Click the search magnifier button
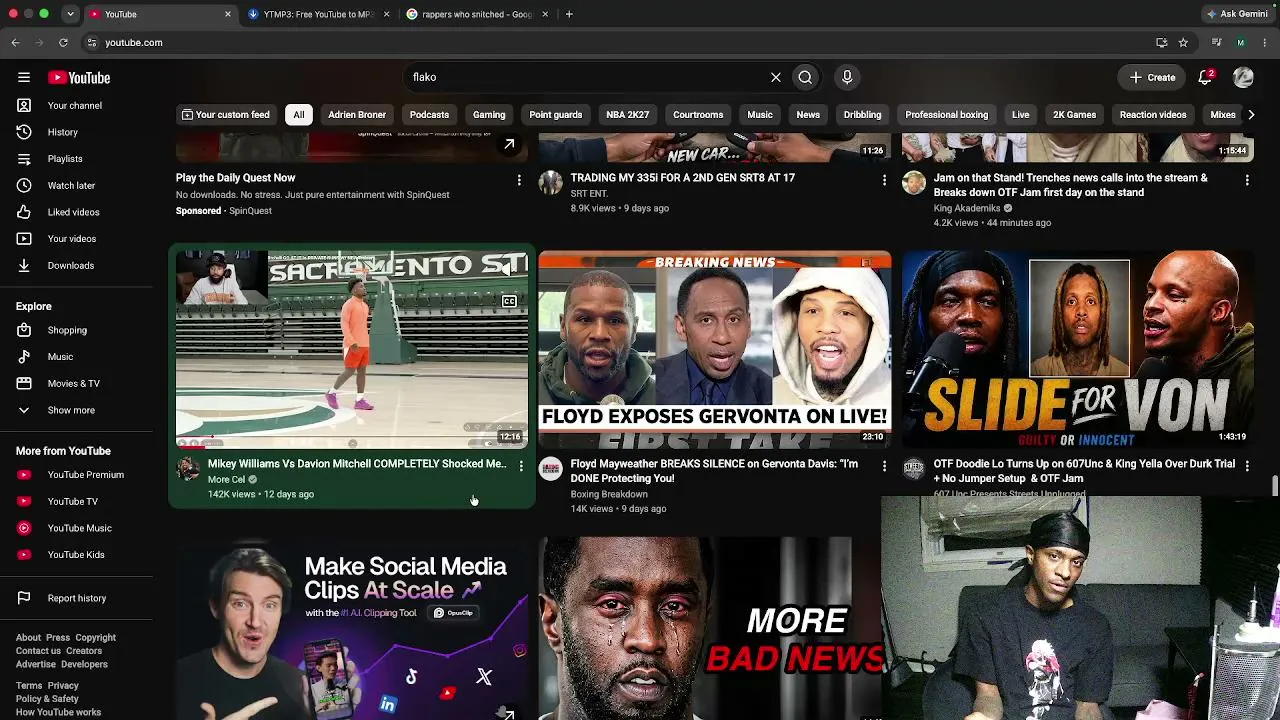Viewport: 1280px width, 720px height. point(805,77)
